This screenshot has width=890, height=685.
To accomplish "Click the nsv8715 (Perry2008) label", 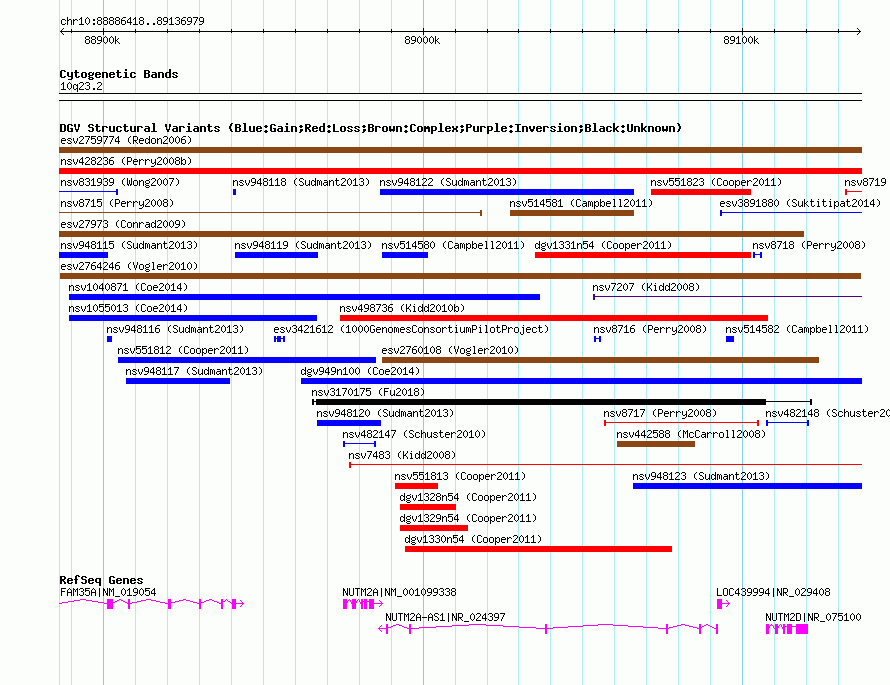I will [117, 203].
